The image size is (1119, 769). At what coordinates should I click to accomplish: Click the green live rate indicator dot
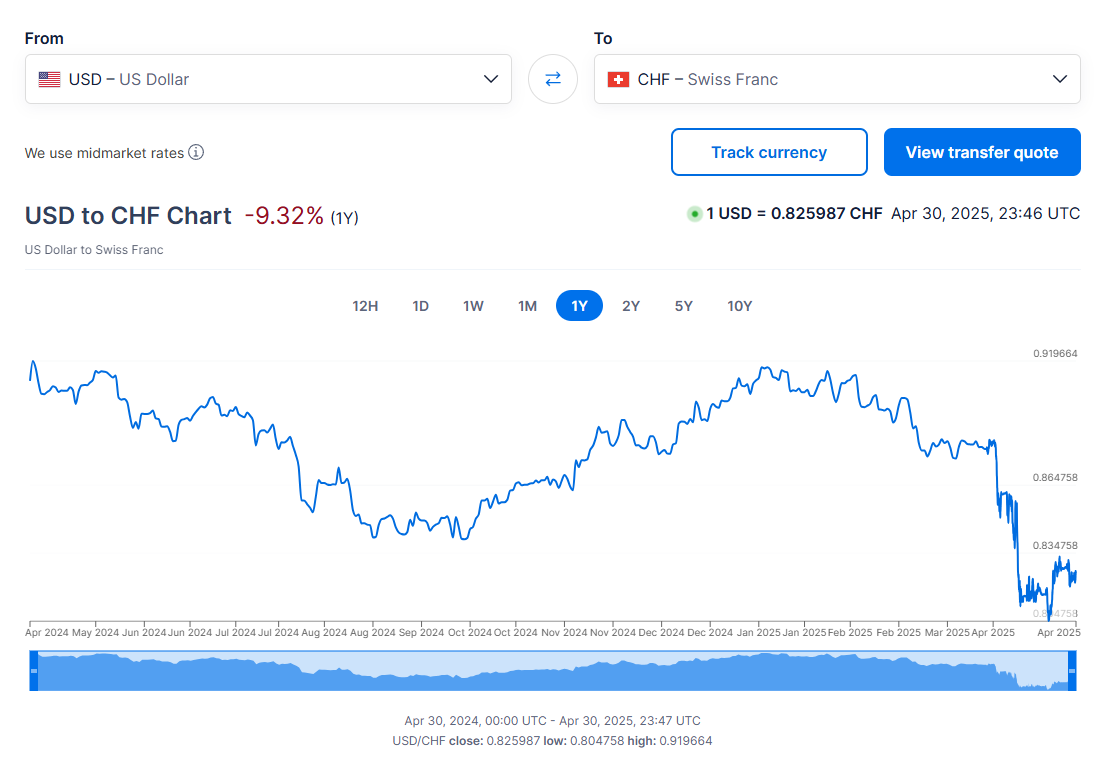pos(694,214)
